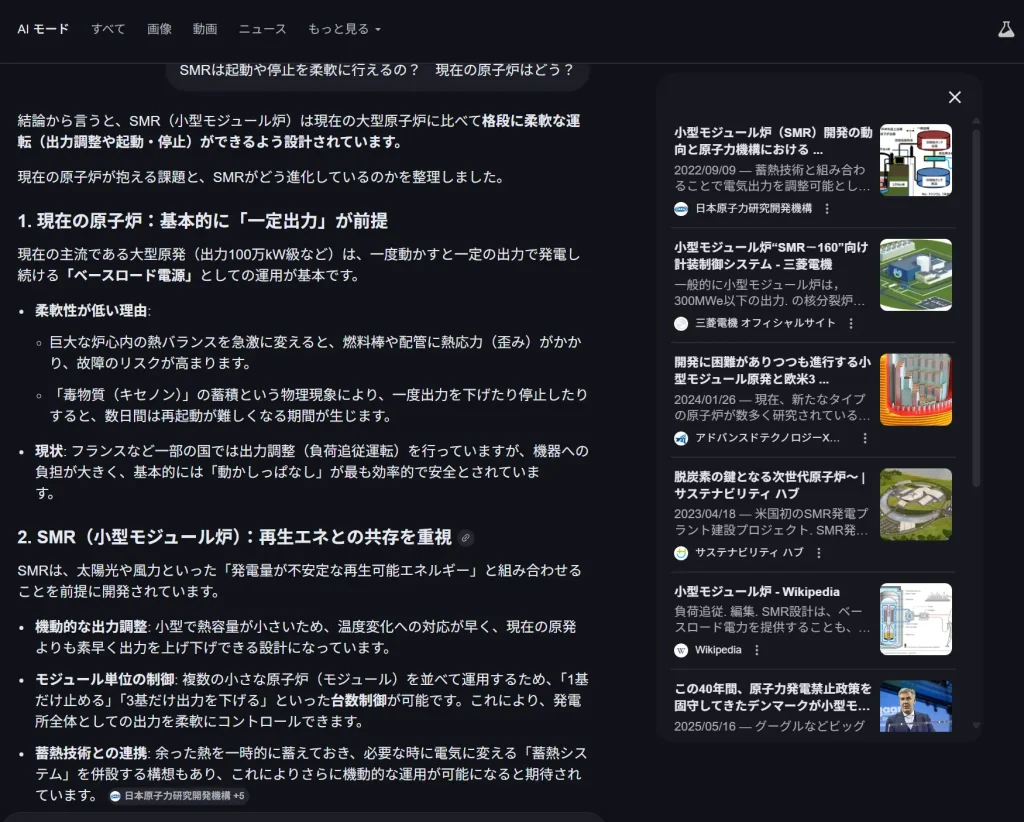
Task: Open three-dot menu for 三菱電機 オフィシャルサイト
Action: 851,324
